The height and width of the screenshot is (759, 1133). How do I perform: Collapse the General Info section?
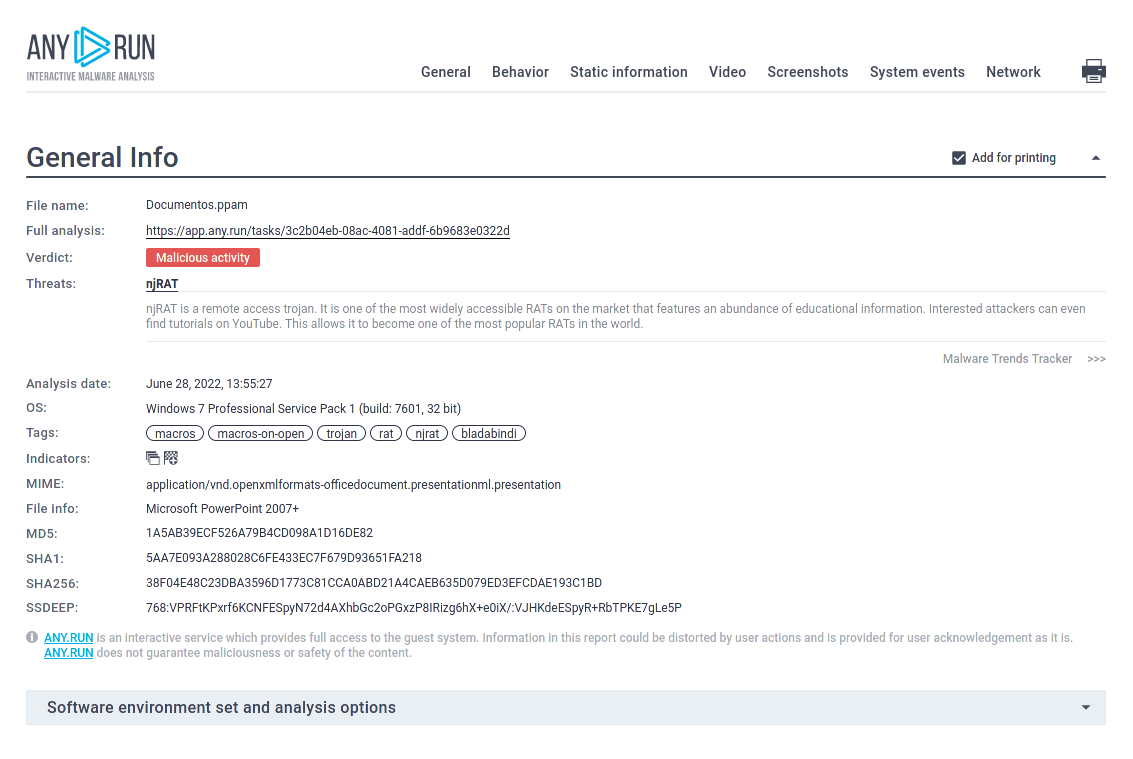point(1096,157)
